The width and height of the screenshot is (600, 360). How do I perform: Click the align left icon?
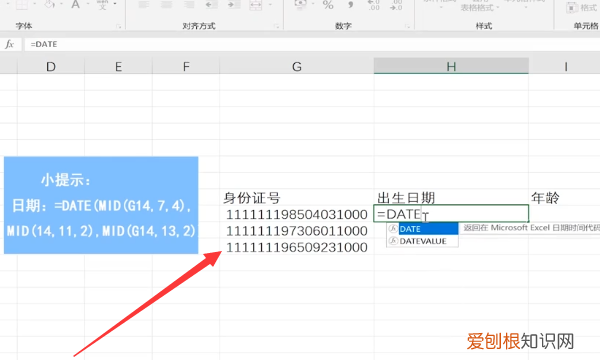point(143,5)
